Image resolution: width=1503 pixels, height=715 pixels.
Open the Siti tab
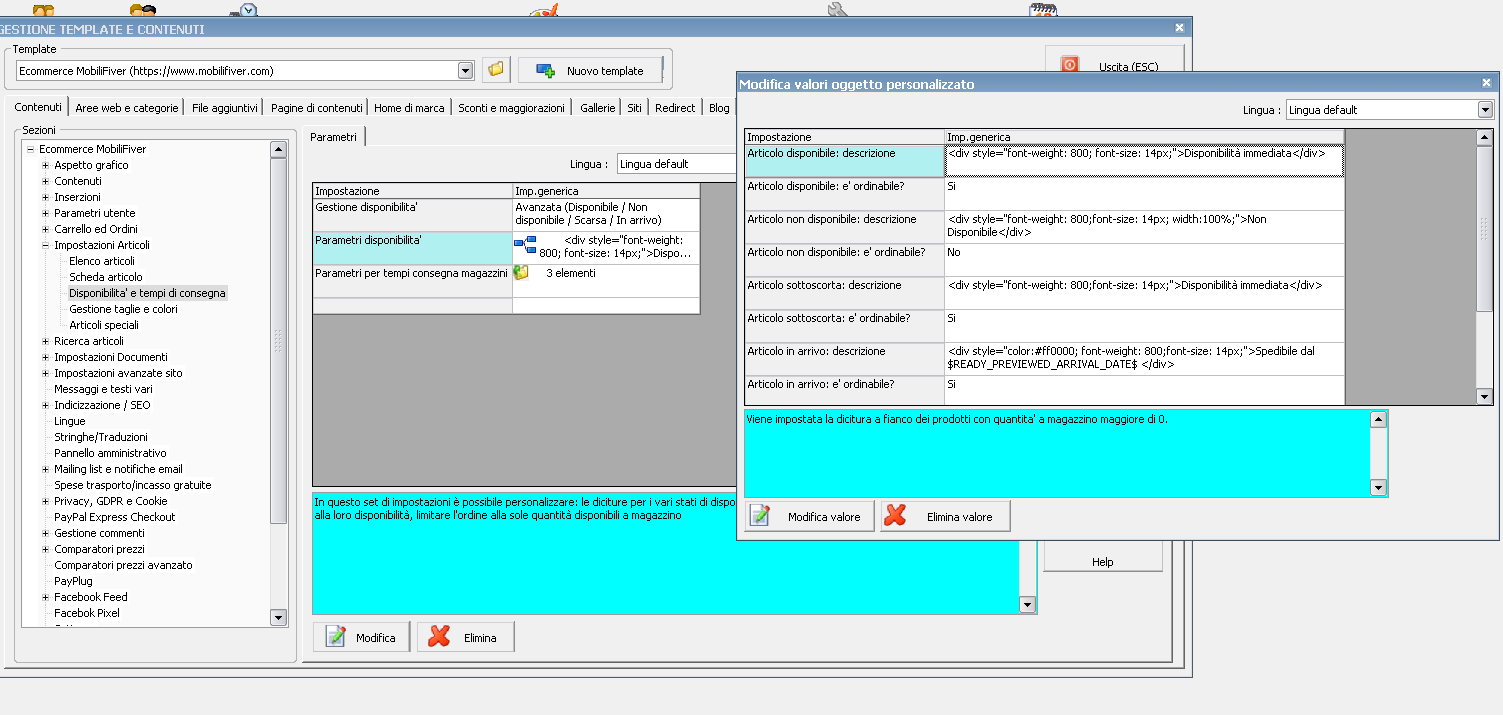[635, 108]
